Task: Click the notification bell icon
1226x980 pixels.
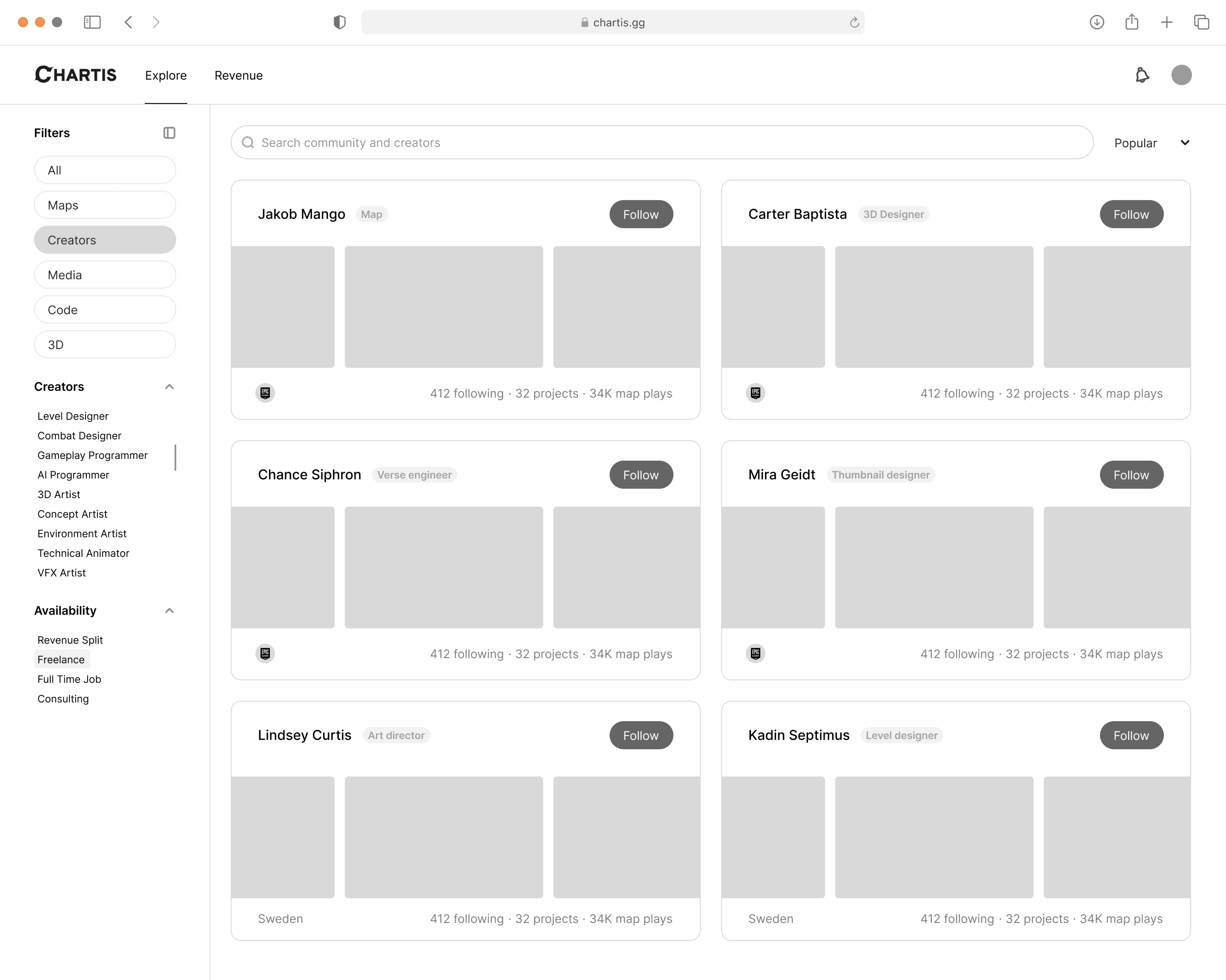Action: coord(1142,75)
